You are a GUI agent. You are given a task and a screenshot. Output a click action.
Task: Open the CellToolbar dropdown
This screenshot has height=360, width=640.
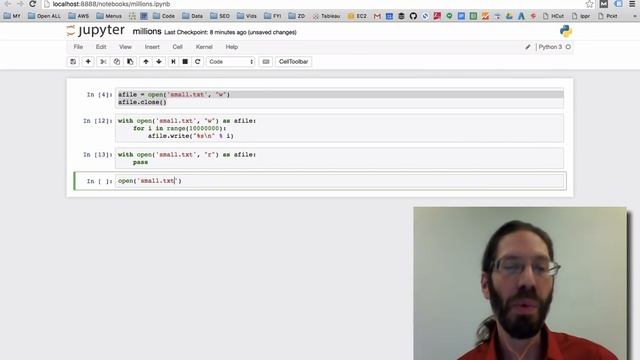[x=293, y=62]
